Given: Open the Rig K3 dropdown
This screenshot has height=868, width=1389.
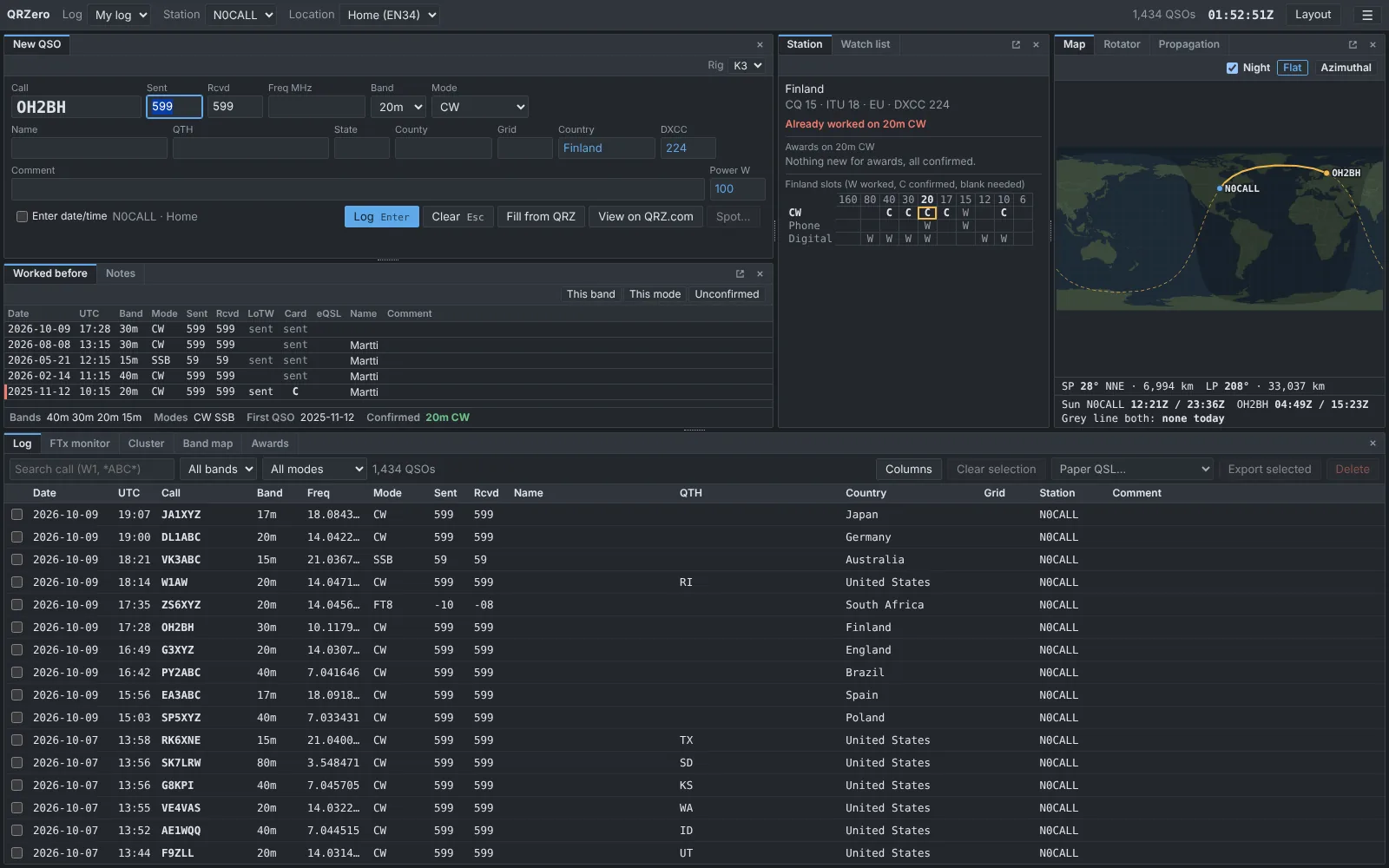Looking at the screenshot, I should 747,66.
